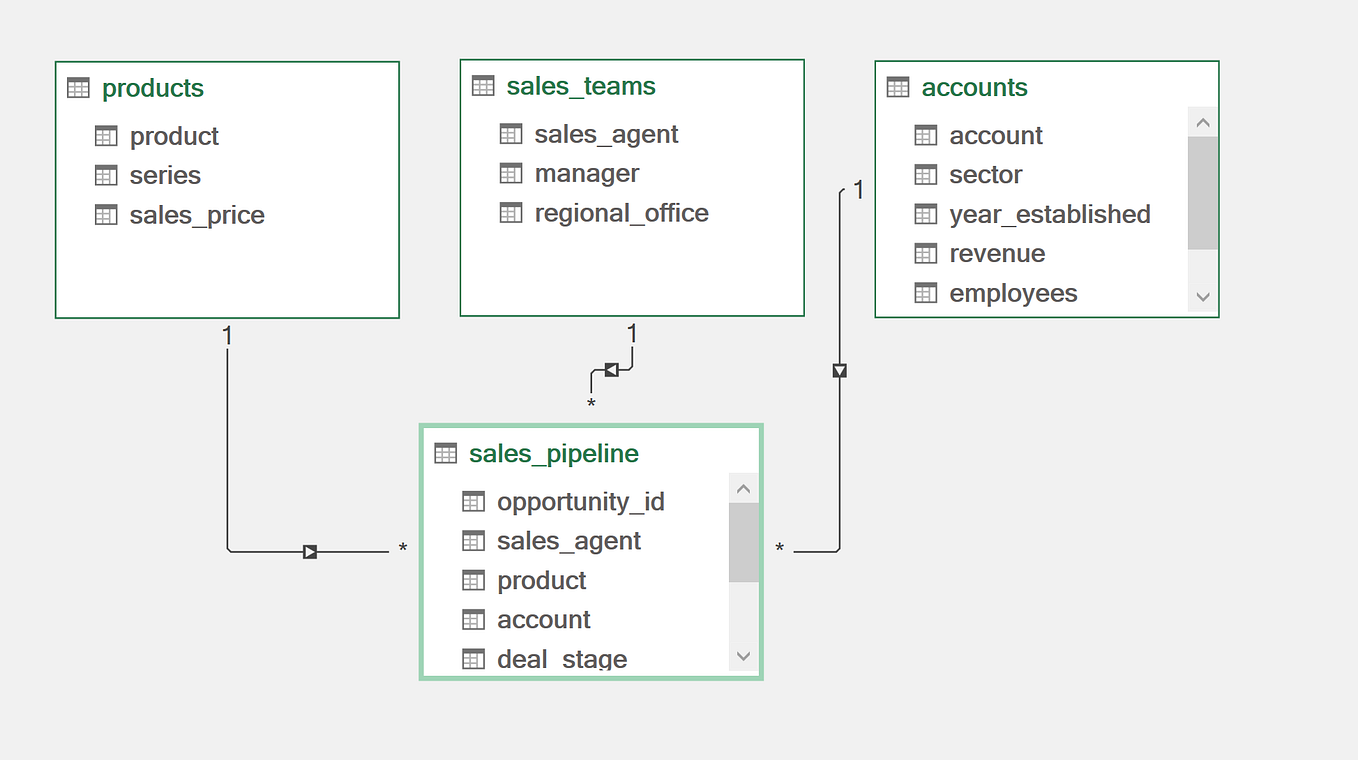
Task: Click the sales_pipeline table header icon
Action: point(445,453)
